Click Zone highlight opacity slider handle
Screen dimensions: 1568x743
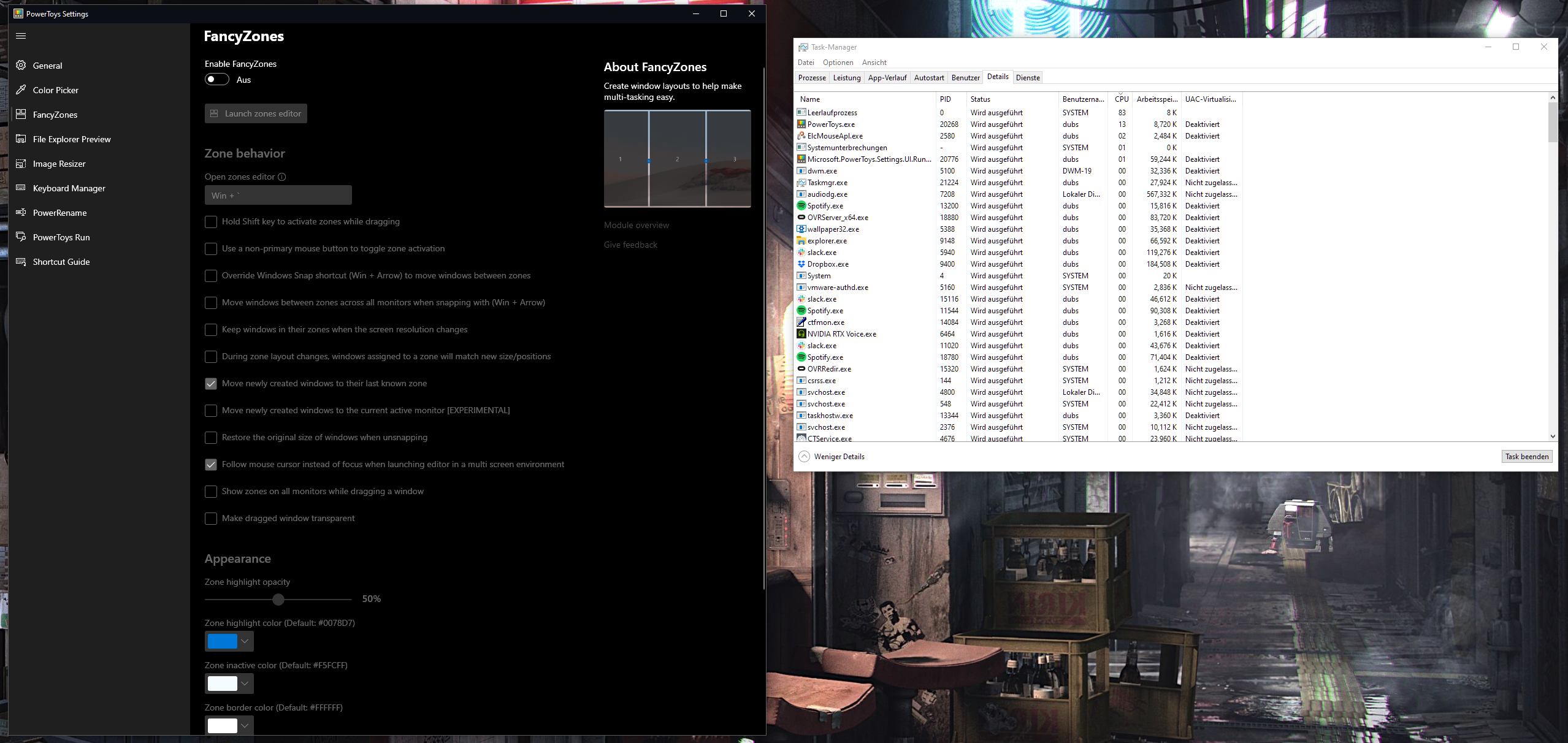(278, 600)
